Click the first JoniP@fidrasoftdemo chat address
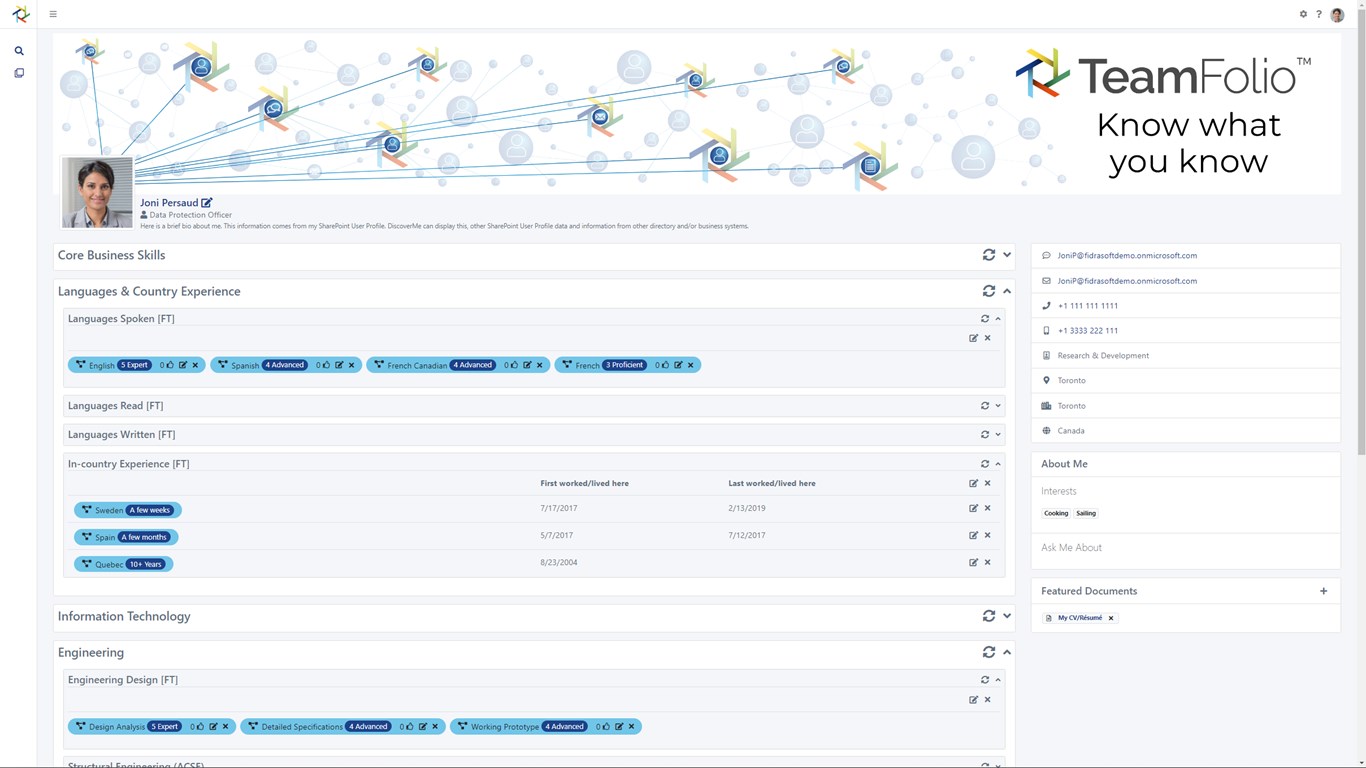This screenshot has height=768, width=1366. (1127, 255)
